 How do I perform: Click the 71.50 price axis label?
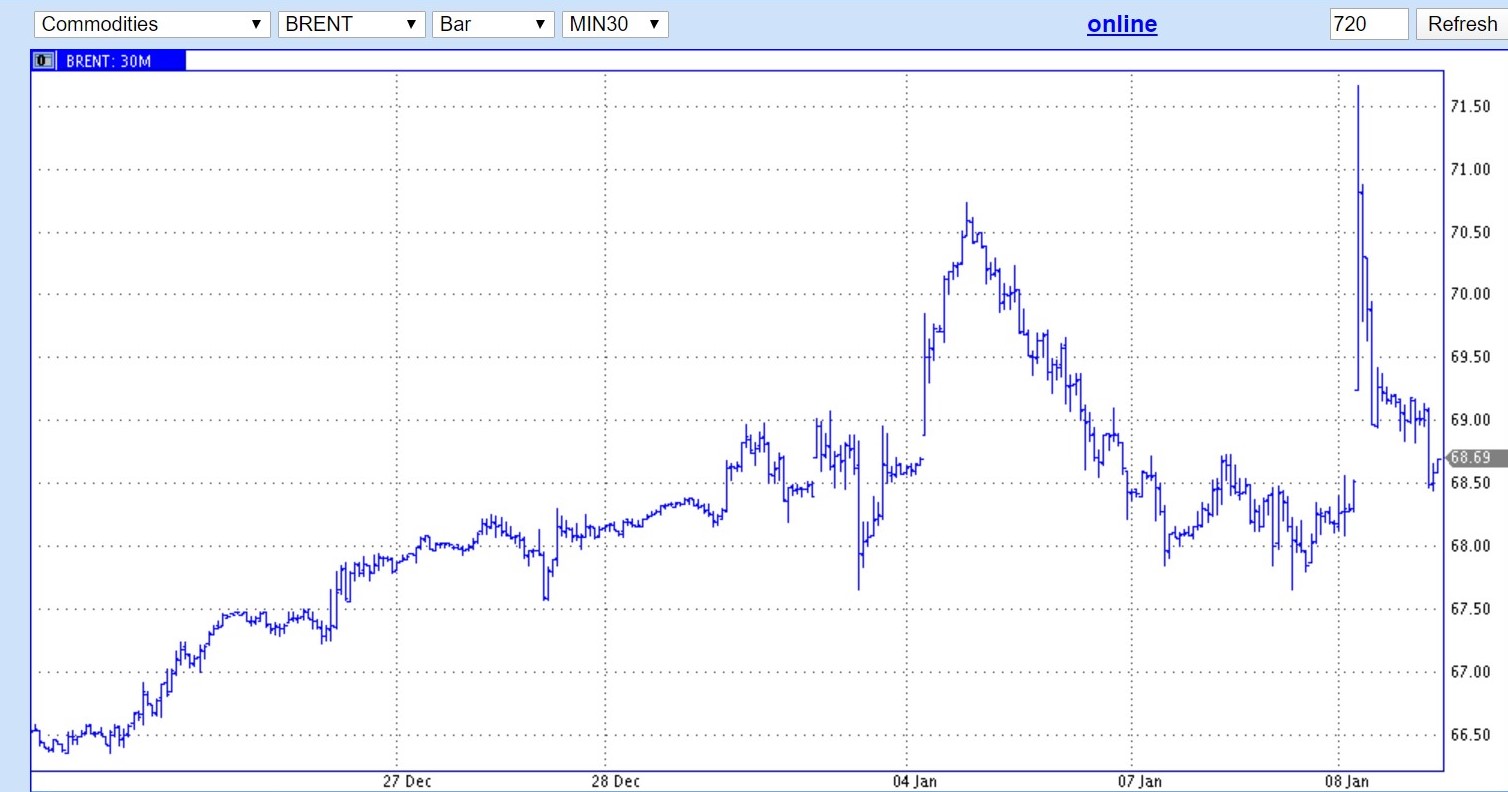1470,106
